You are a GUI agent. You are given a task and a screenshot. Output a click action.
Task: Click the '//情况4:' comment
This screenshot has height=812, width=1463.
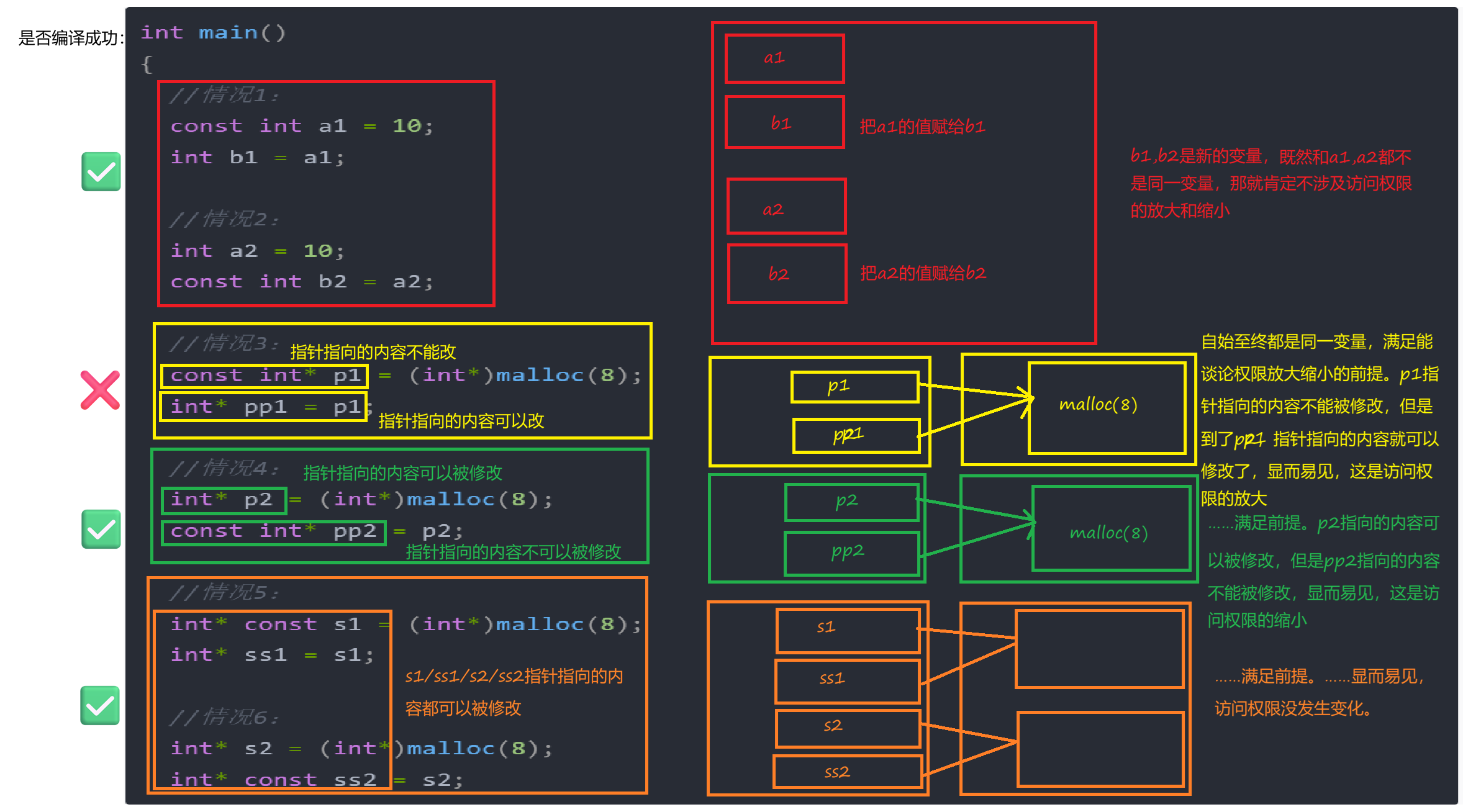pos(224,467)
